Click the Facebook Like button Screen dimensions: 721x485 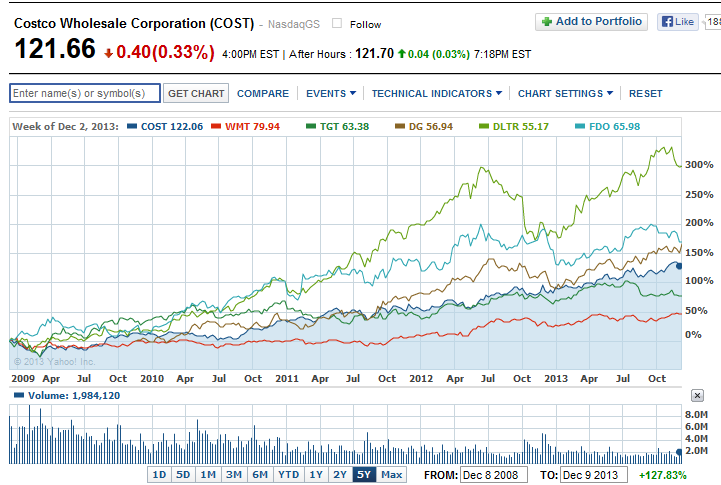tap(678, 22)
